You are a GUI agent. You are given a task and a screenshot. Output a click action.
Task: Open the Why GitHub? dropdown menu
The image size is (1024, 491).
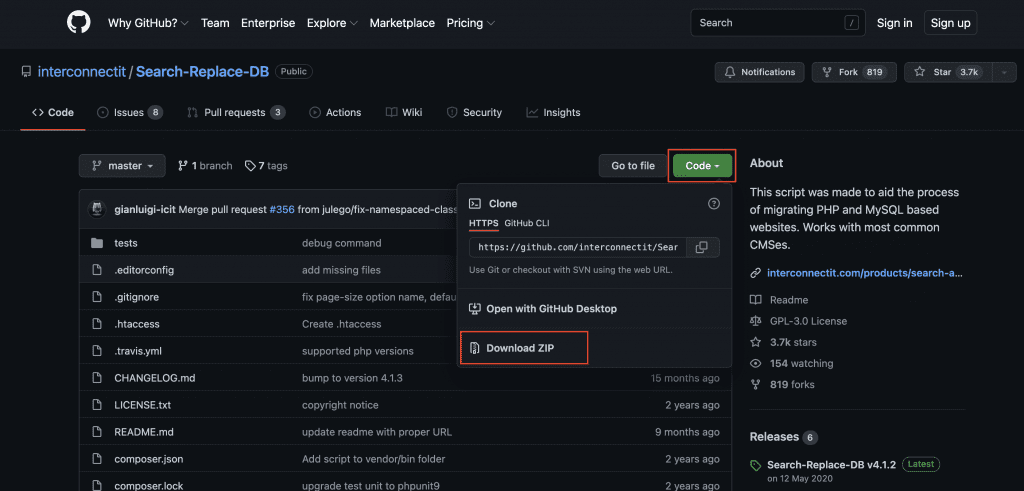coord(148,23)
